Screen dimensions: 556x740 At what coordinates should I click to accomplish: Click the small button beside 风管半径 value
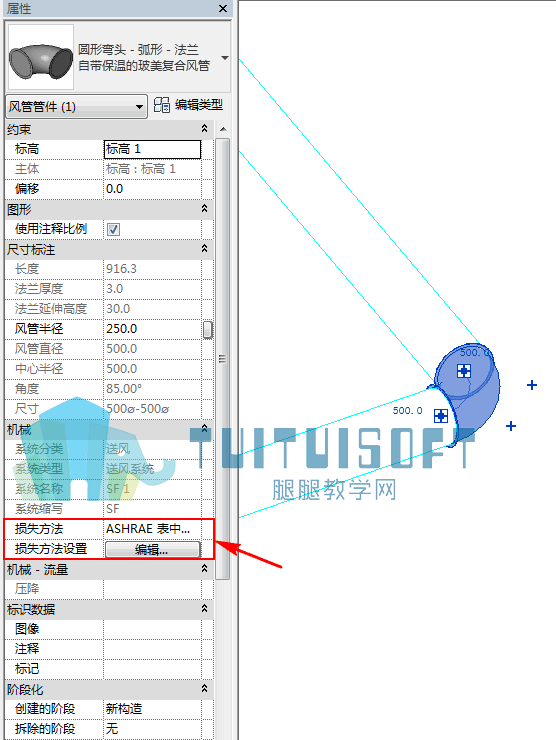(x=208, y=329)
